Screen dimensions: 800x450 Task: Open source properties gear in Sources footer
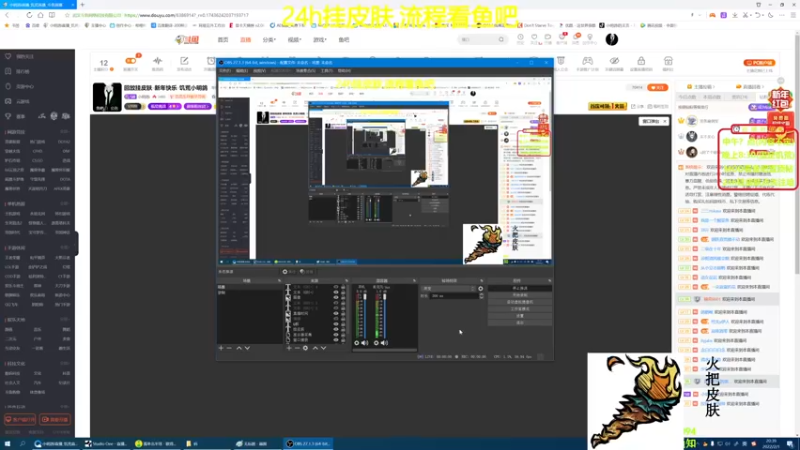pos(305,348)
